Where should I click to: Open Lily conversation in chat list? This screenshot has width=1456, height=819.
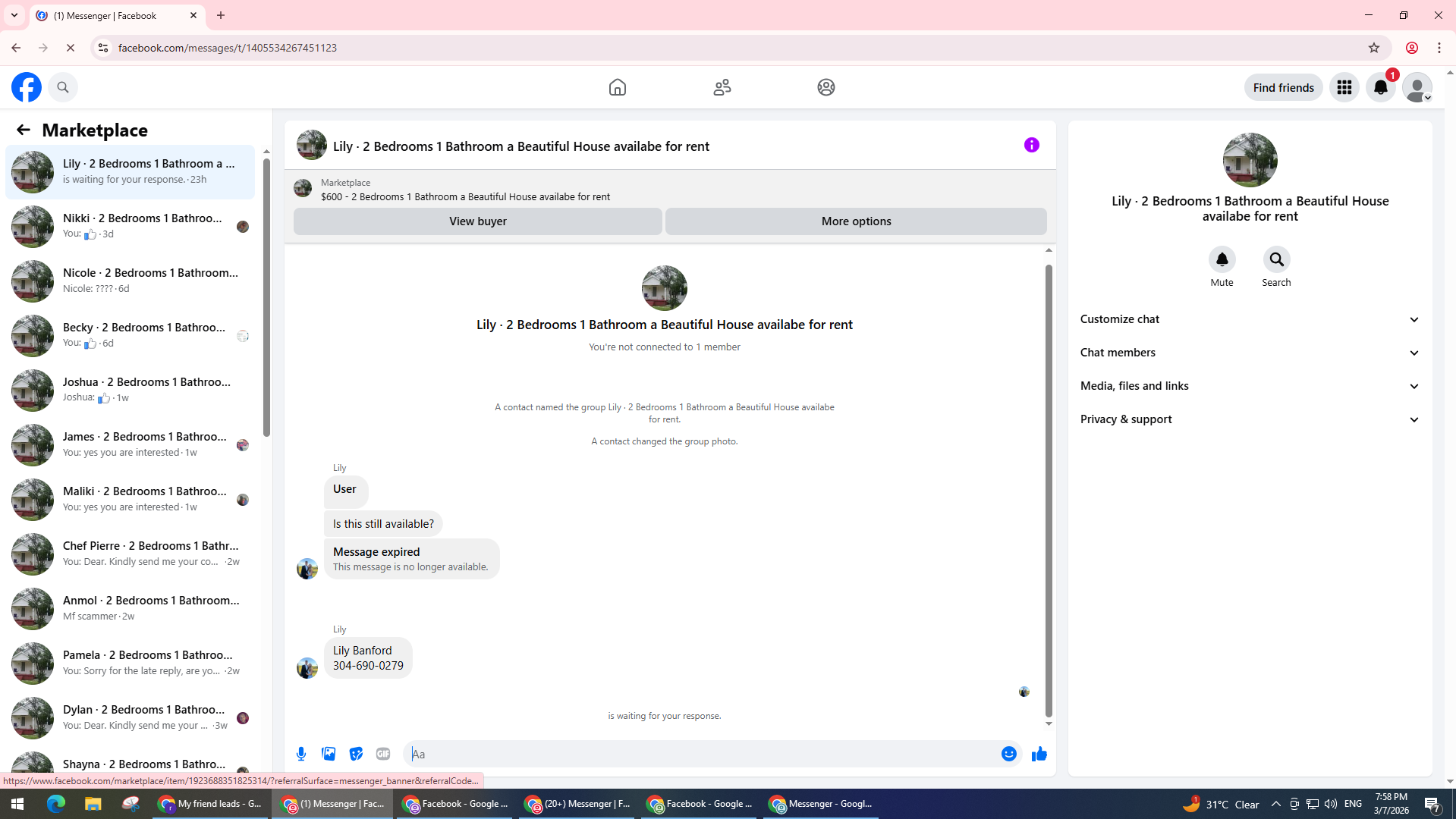click(x=130, y=172)
